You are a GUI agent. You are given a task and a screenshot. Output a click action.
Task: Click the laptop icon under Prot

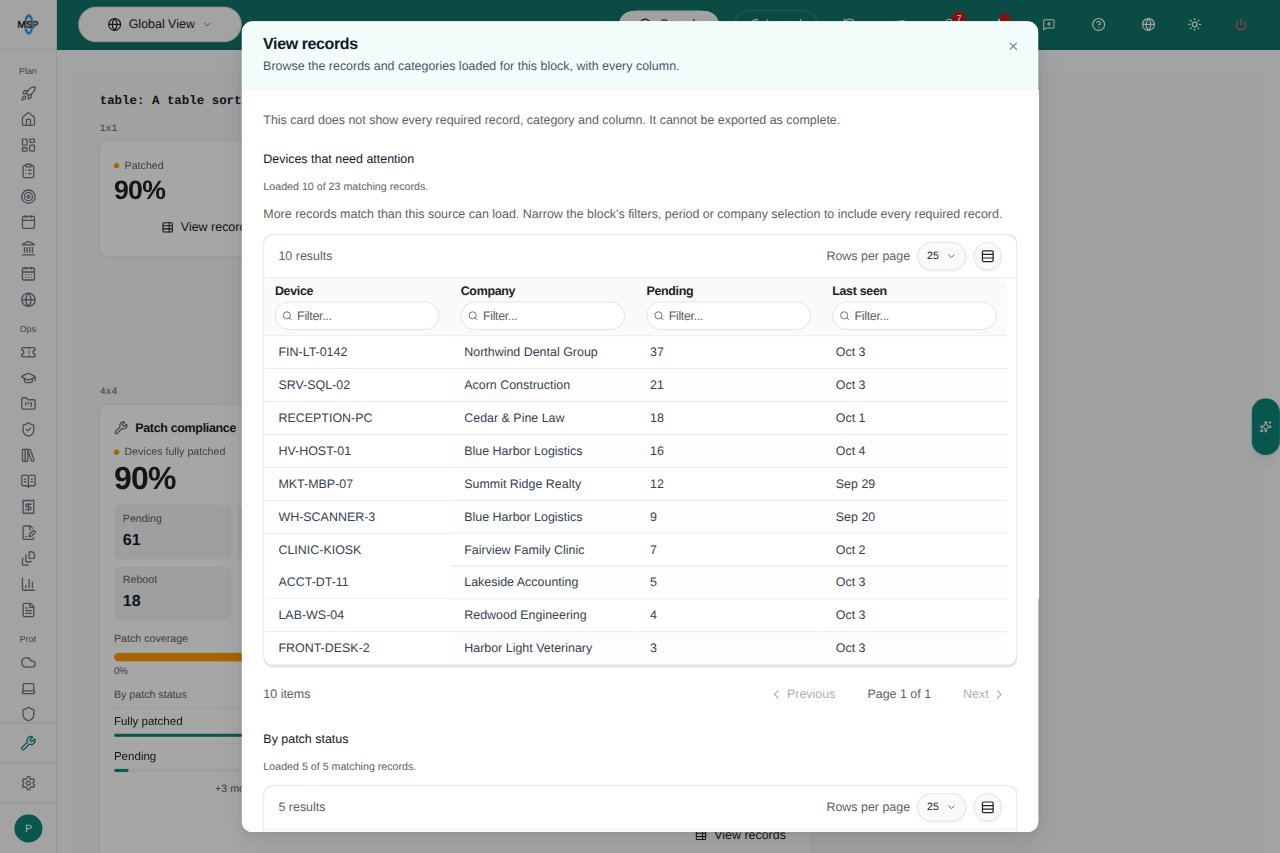coord(28,688)
